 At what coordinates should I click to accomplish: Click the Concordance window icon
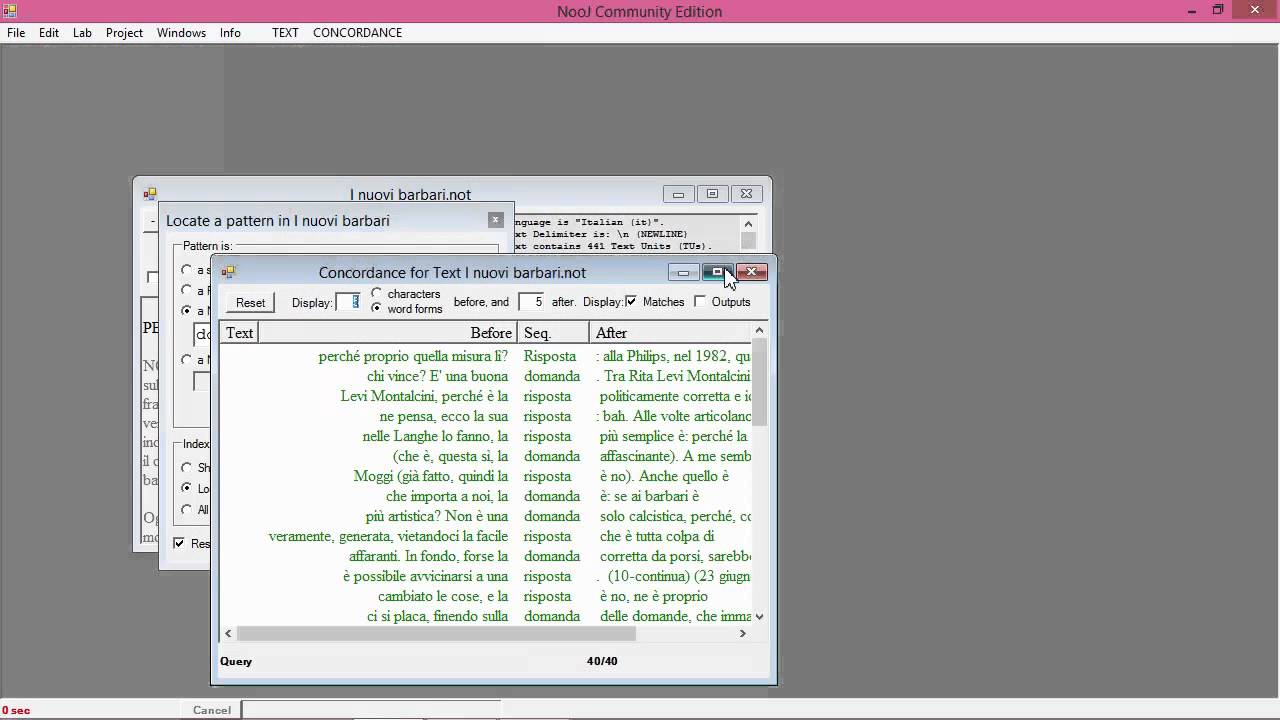coord(228,272)
